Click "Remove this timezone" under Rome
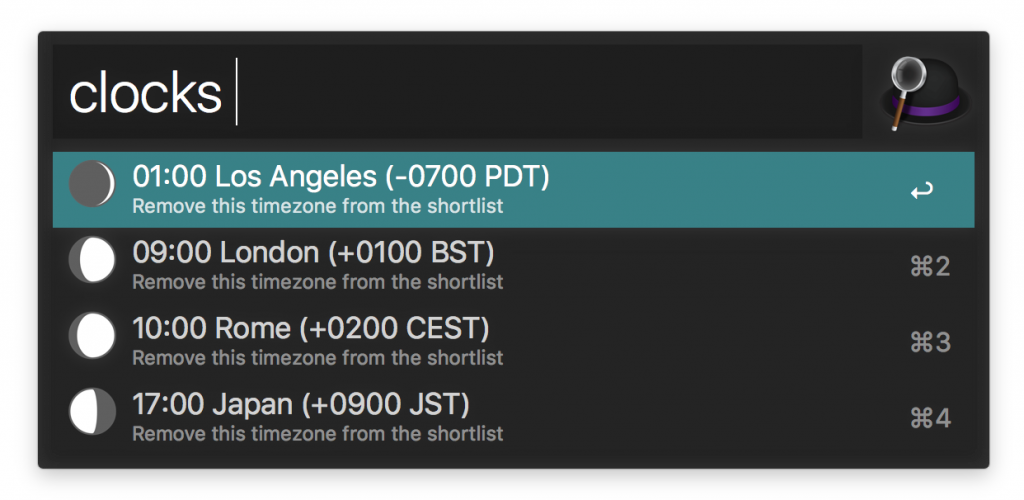 [317, 358]
